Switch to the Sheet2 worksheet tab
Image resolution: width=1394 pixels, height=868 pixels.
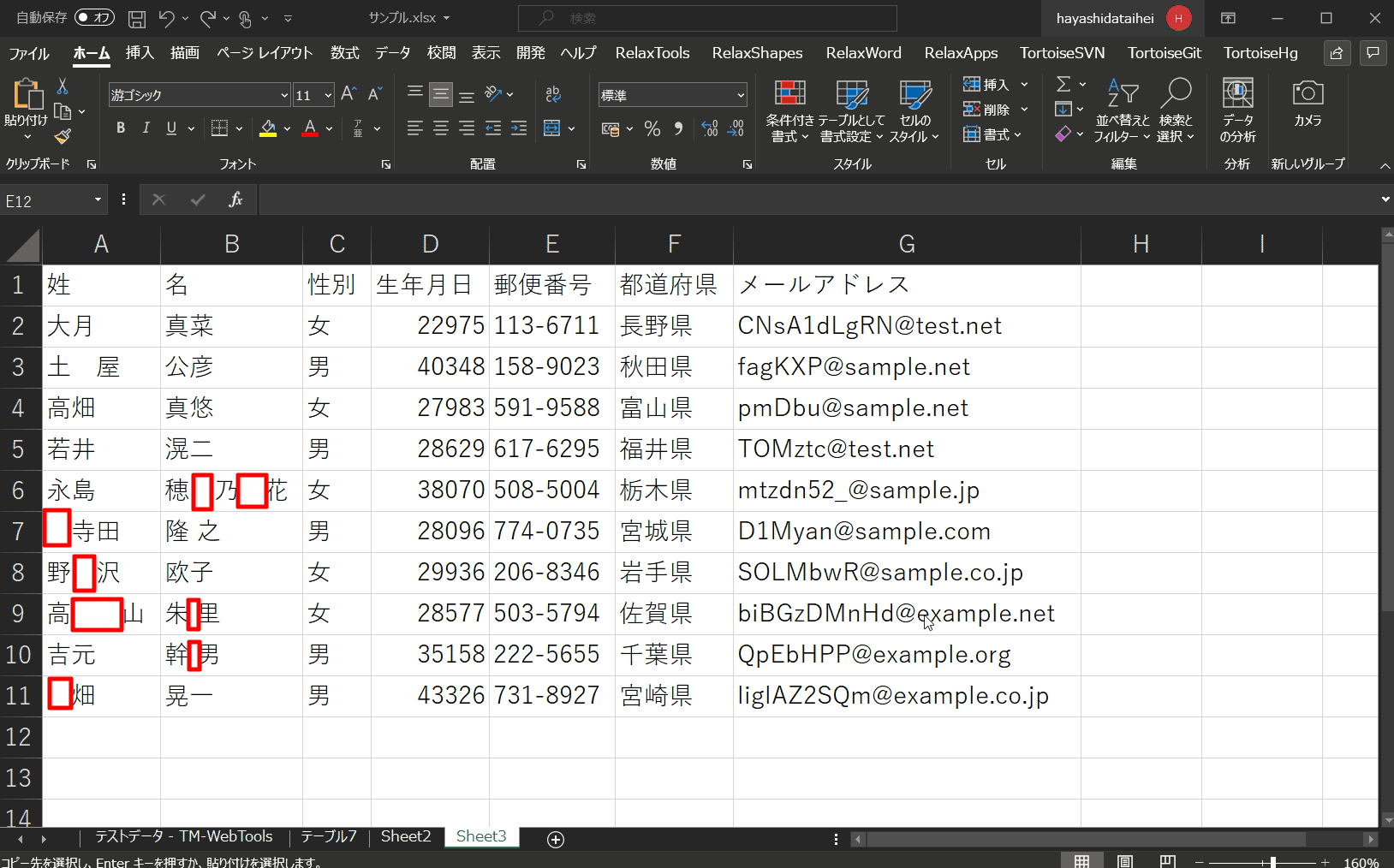pyautogui.click(x=405, y=836)
